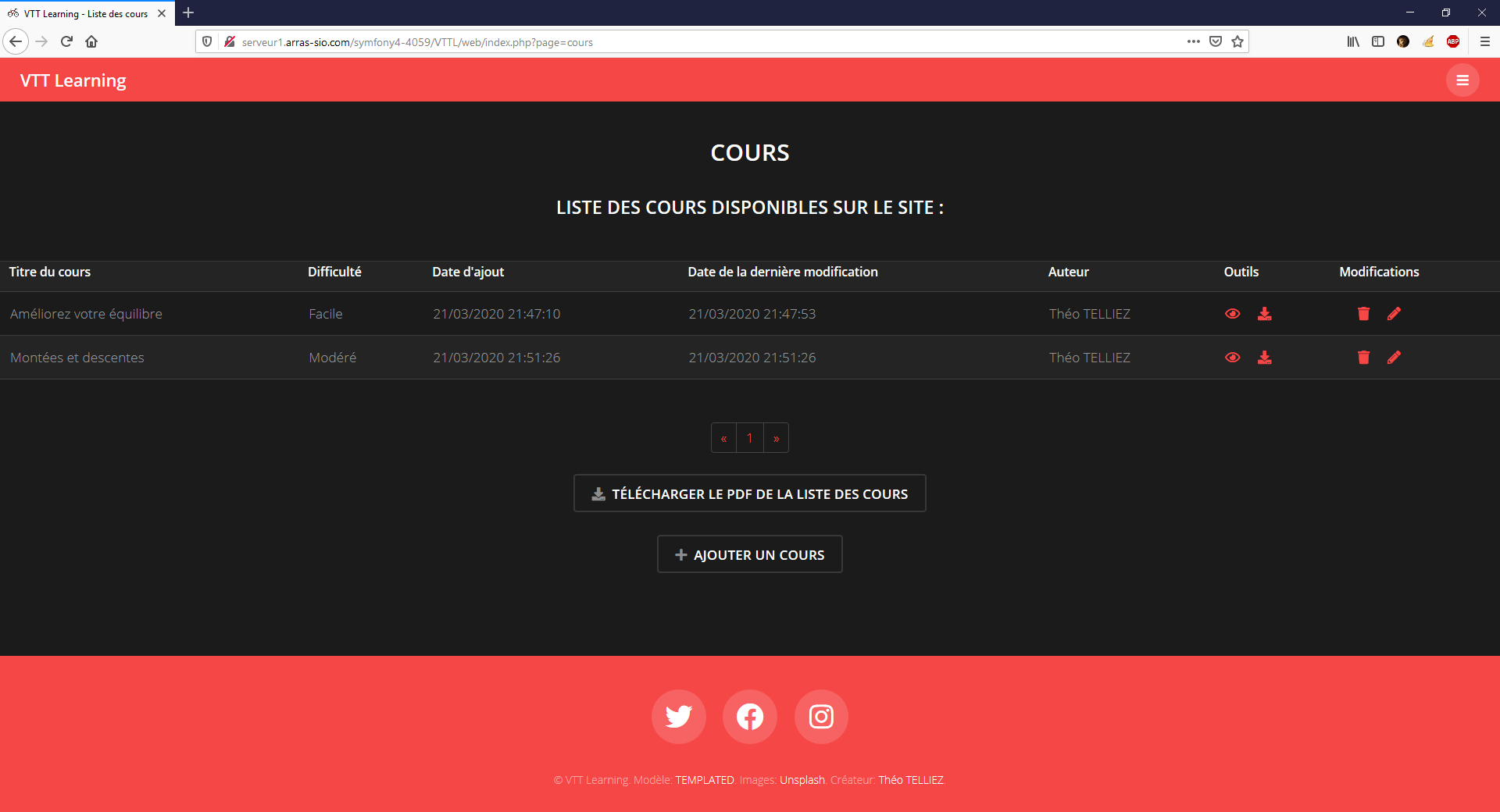View the 'Améliorez votre équilibre' course with eye icon
Viewport: 1500px width, 812px height.
pos(1232,314)
